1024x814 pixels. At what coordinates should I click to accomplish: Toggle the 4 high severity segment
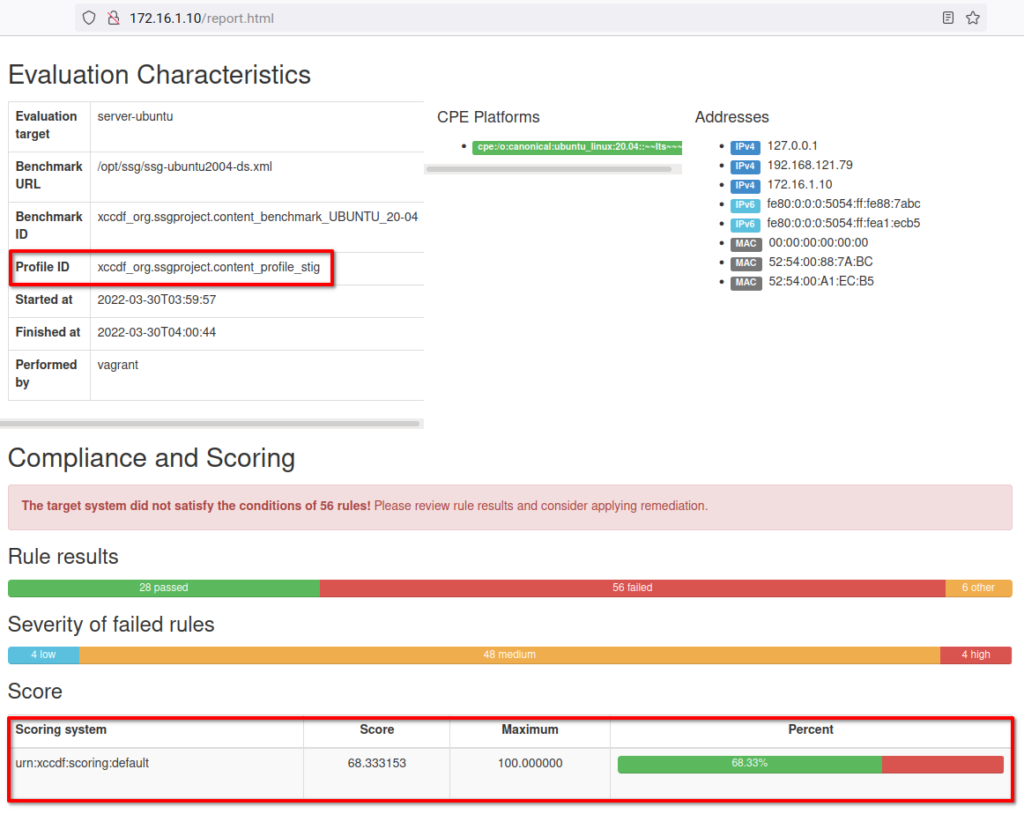tap(977, 655)
